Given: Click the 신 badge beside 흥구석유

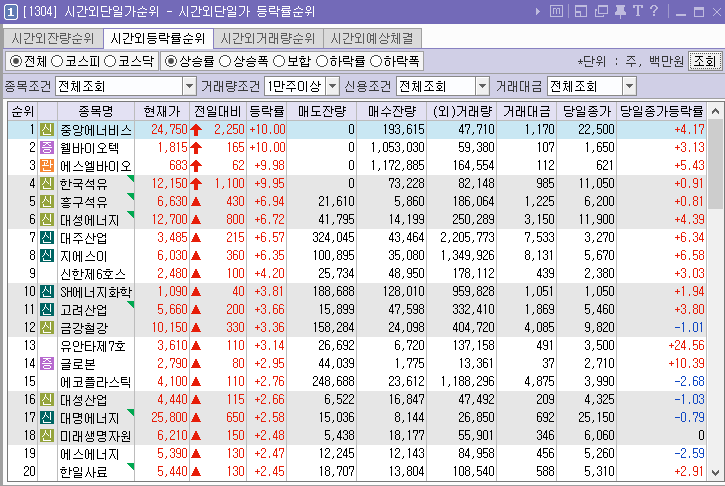Looking at the screenshot, I should pyautogui.click(x=47, y=202).
